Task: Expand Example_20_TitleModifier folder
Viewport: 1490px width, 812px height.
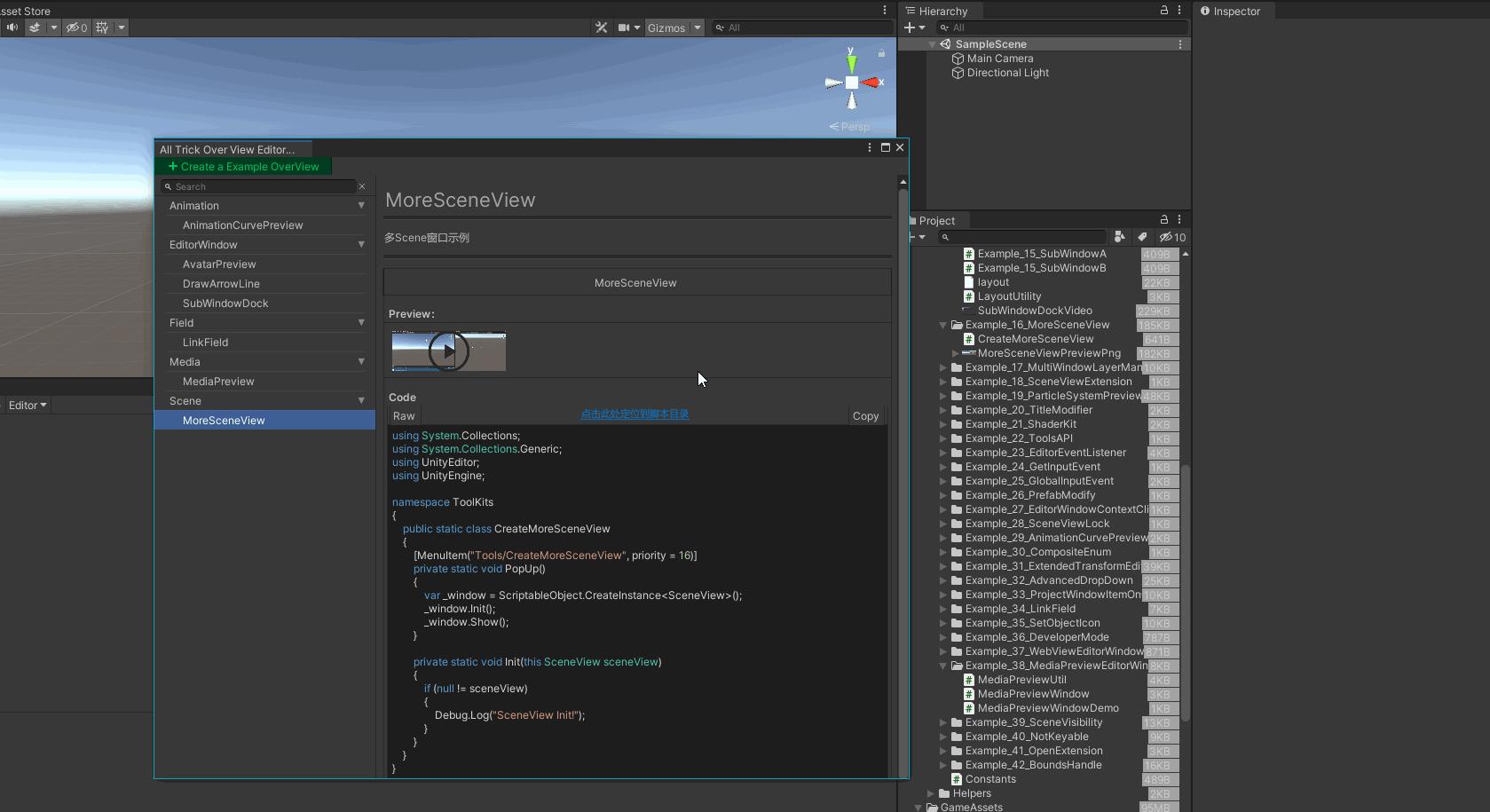Action: [x=942, y=410]
